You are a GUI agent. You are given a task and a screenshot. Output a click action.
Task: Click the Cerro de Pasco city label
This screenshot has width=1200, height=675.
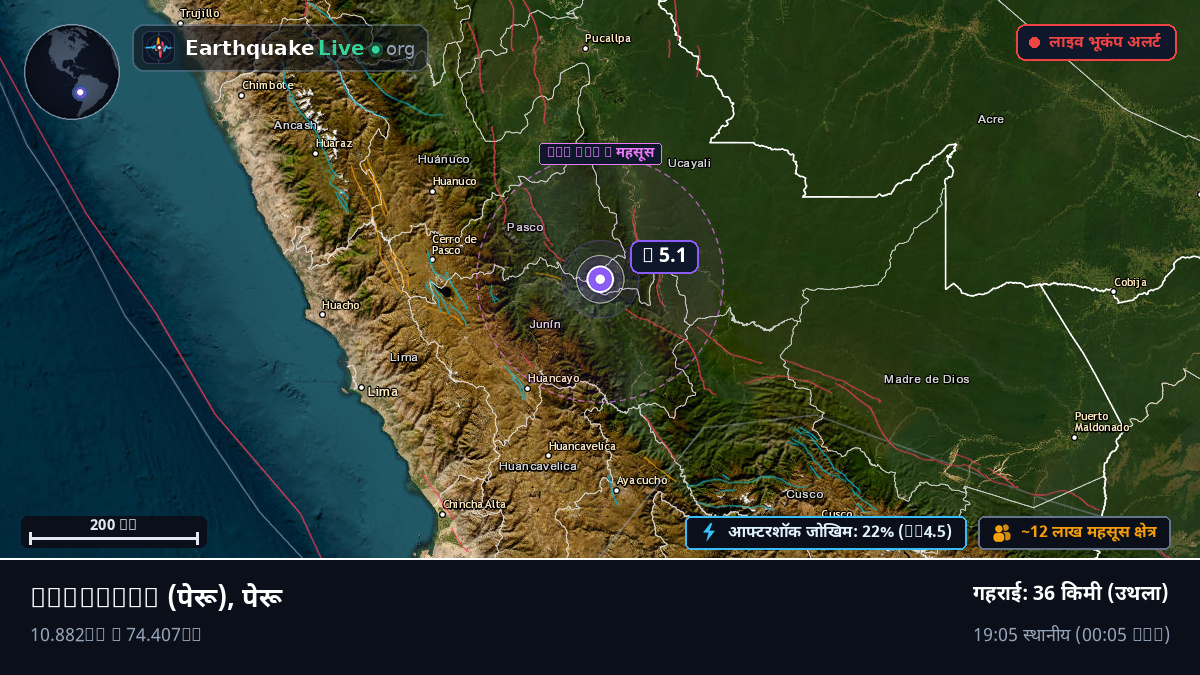tap(454, 244)
